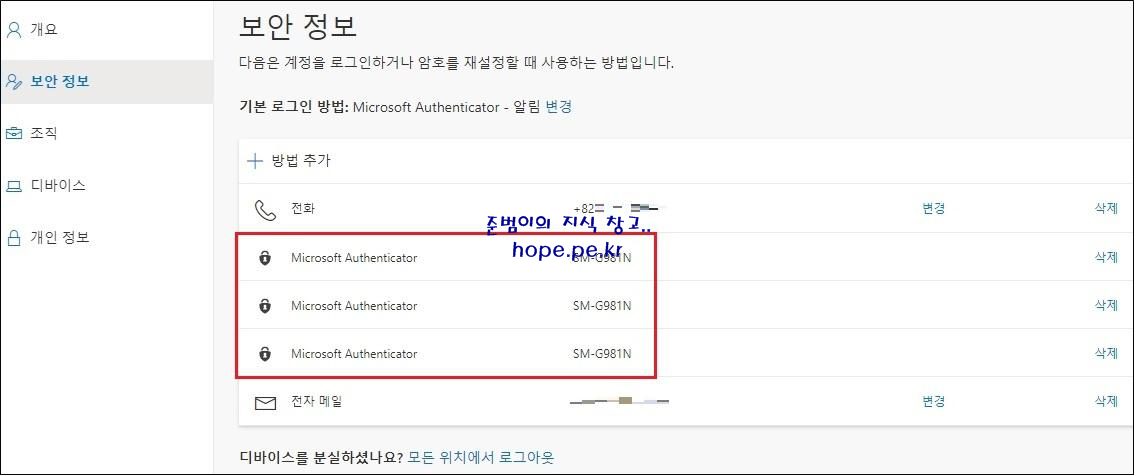
Task: Click 삭제 in the 전자 메일 row
Action: coord(1107,401)
